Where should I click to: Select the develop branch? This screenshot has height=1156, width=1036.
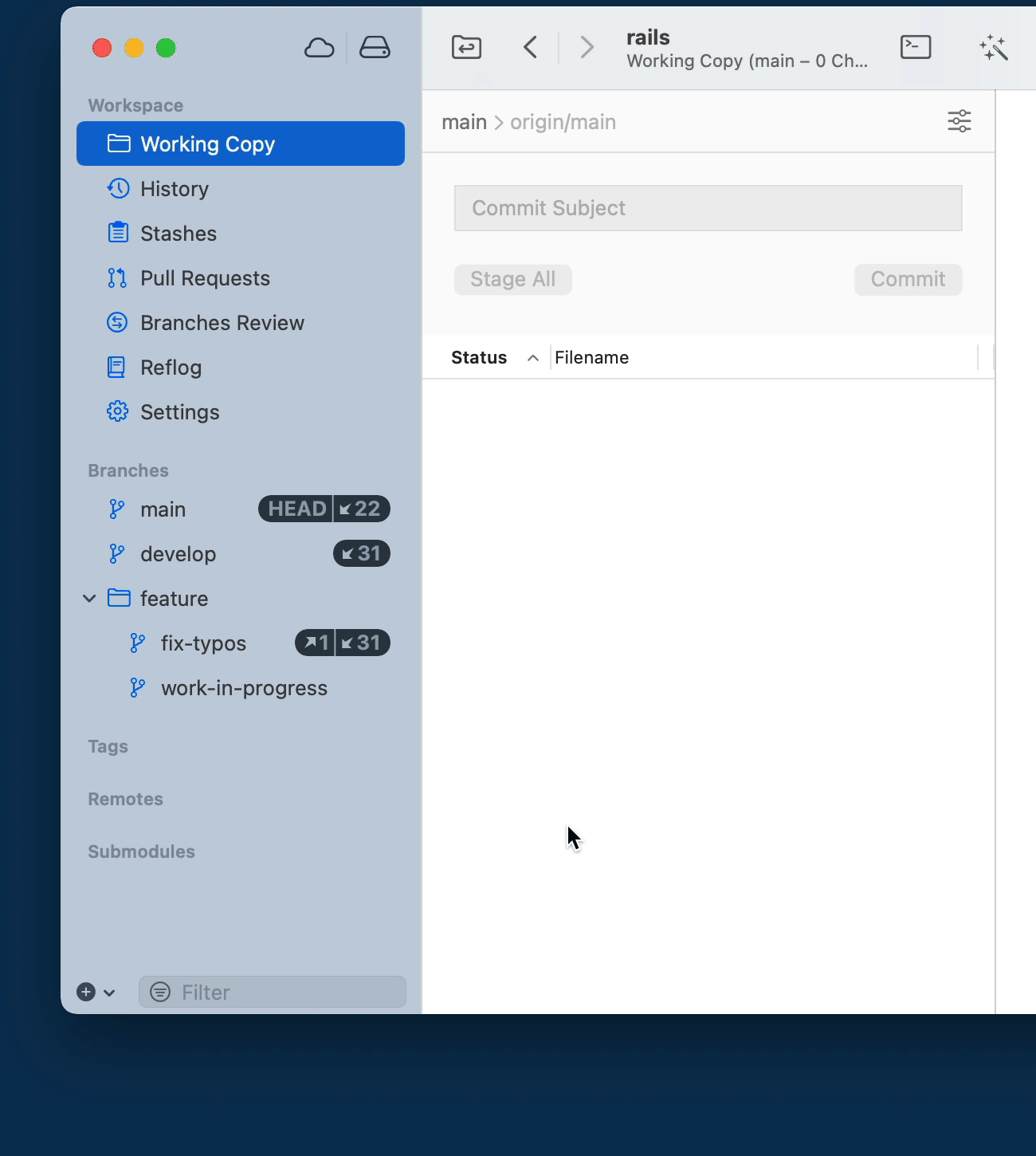[x=178, y=554]
